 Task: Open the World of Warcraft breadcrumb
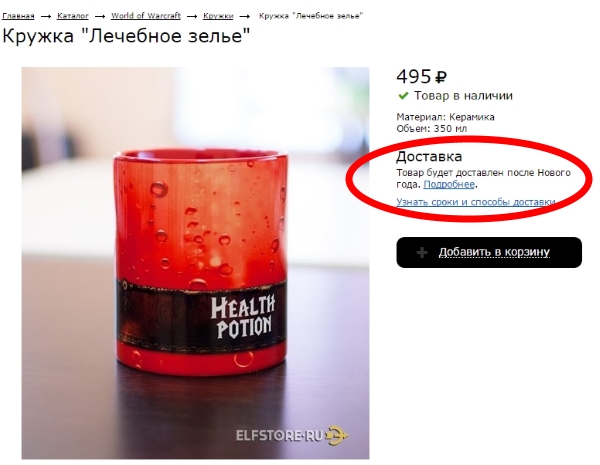point(146,16)
